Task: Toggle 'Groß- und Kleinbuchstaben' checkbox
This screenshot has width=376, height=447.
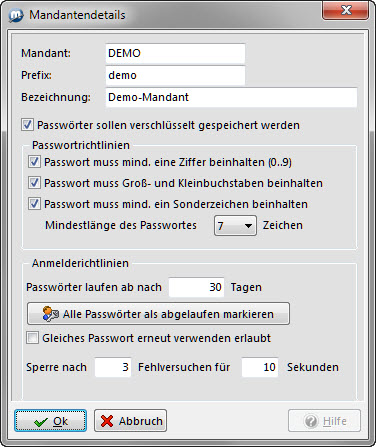Action: pyautogui.click(x=34, y=183)
